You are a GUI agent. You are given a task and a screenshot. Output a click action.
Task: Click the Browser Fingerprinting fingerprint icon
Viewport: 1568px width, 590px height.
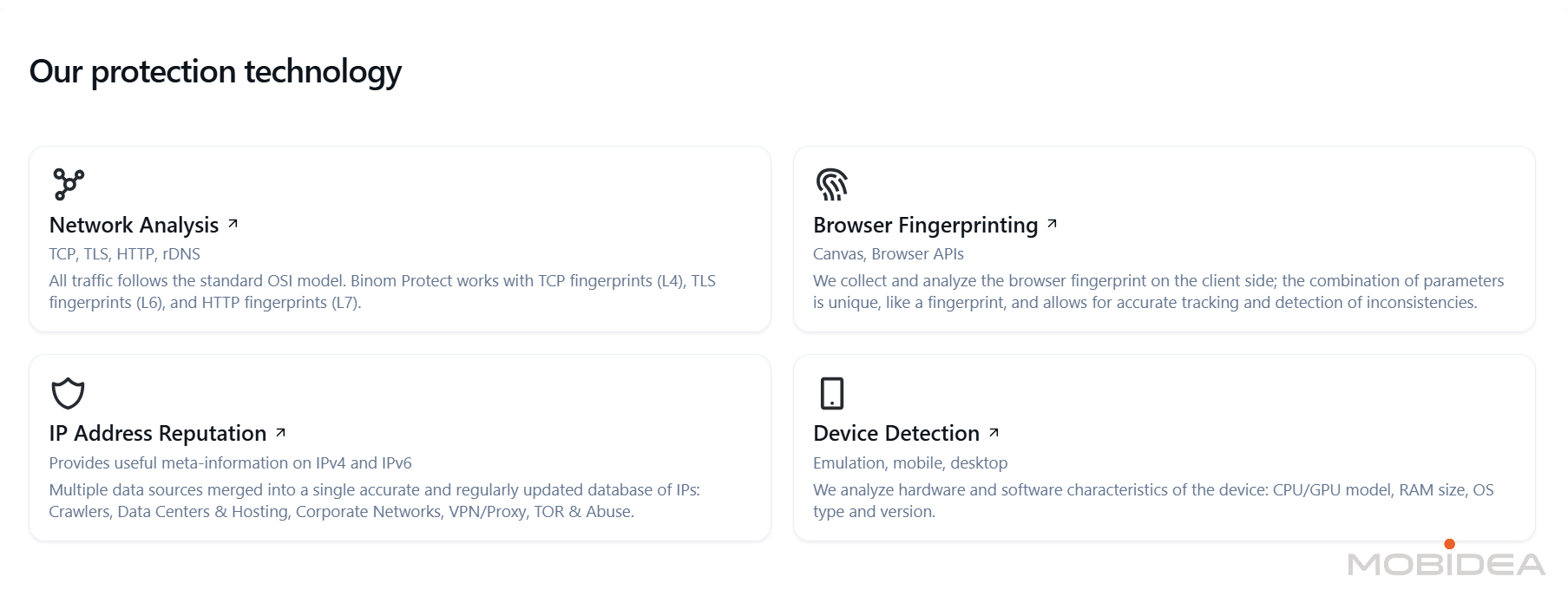pos(831,184)
